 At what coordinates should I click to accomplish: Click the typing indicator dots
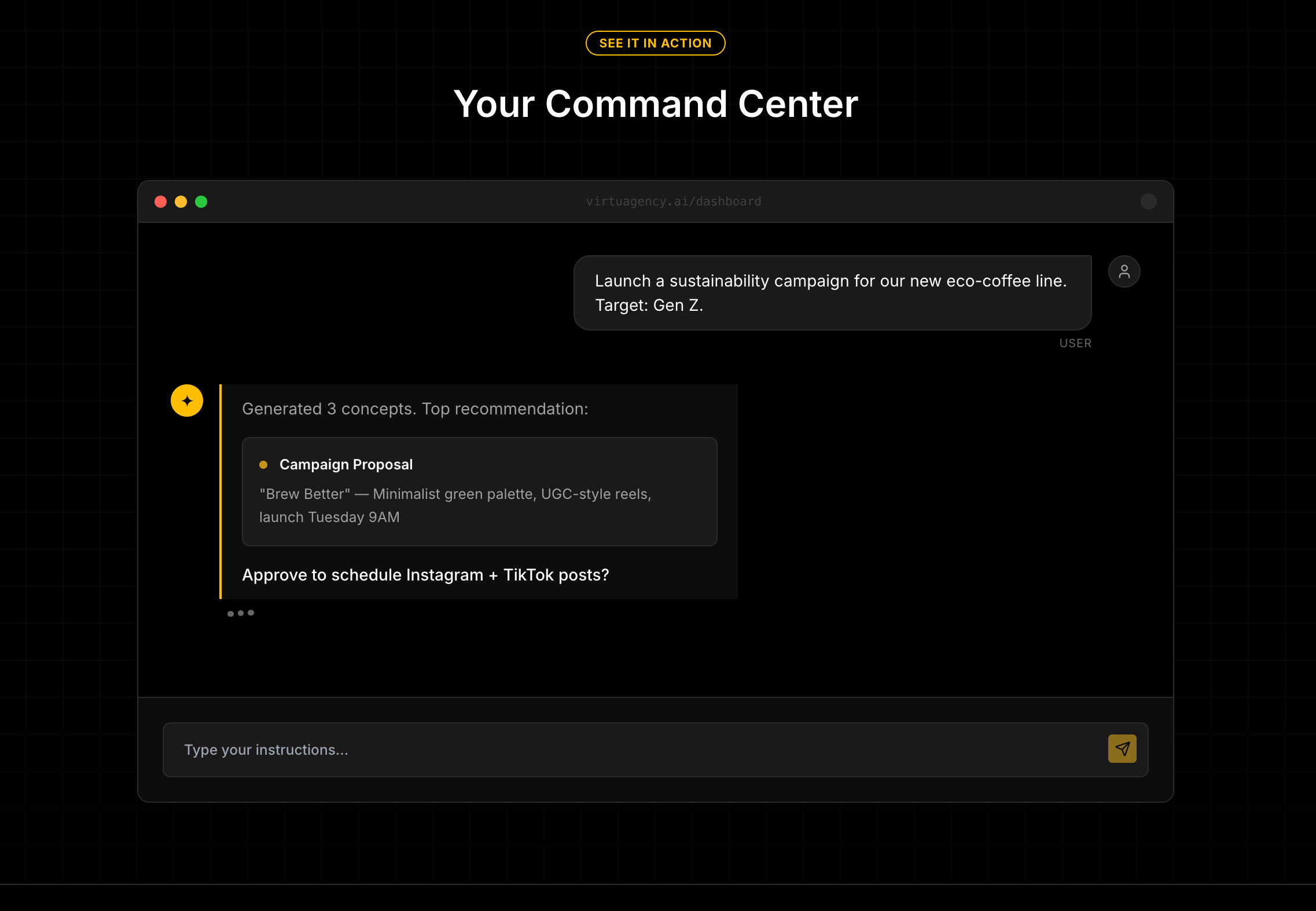[x=241, y=613]
